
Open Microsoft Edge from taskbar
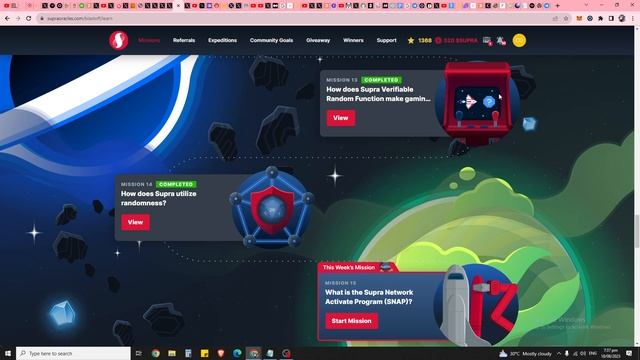(237, 353)
